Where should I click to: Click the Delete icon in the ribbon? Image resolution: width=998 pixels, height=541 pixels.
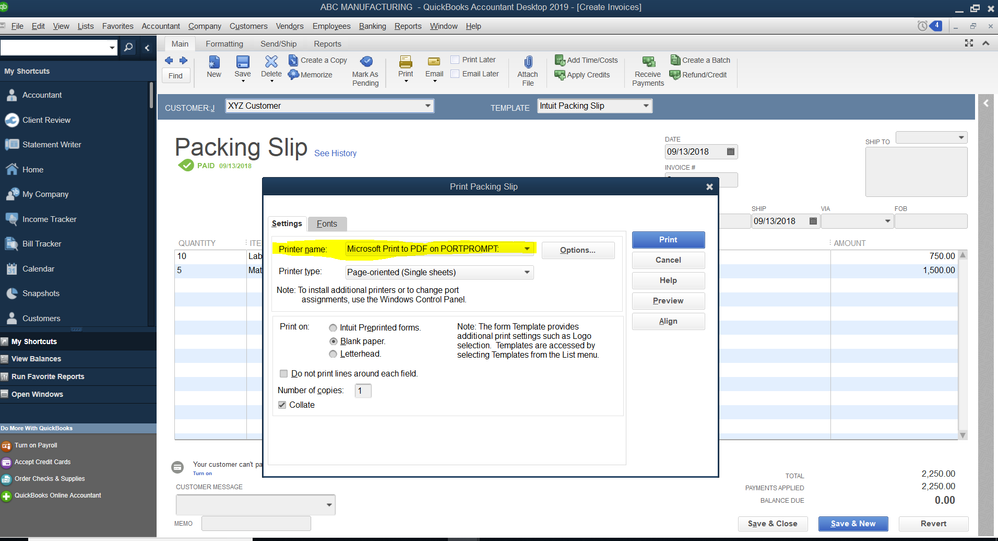tap(271, 61)
